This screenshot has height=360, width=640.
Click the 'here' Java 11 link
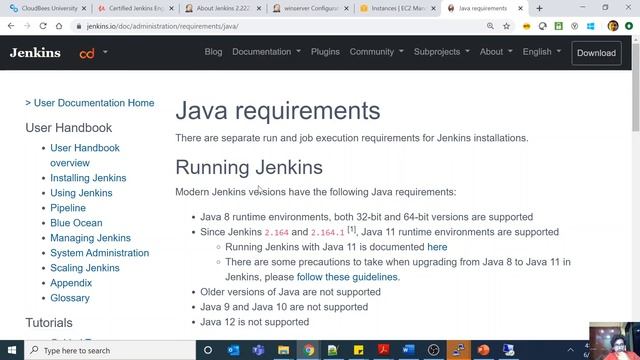437,247
